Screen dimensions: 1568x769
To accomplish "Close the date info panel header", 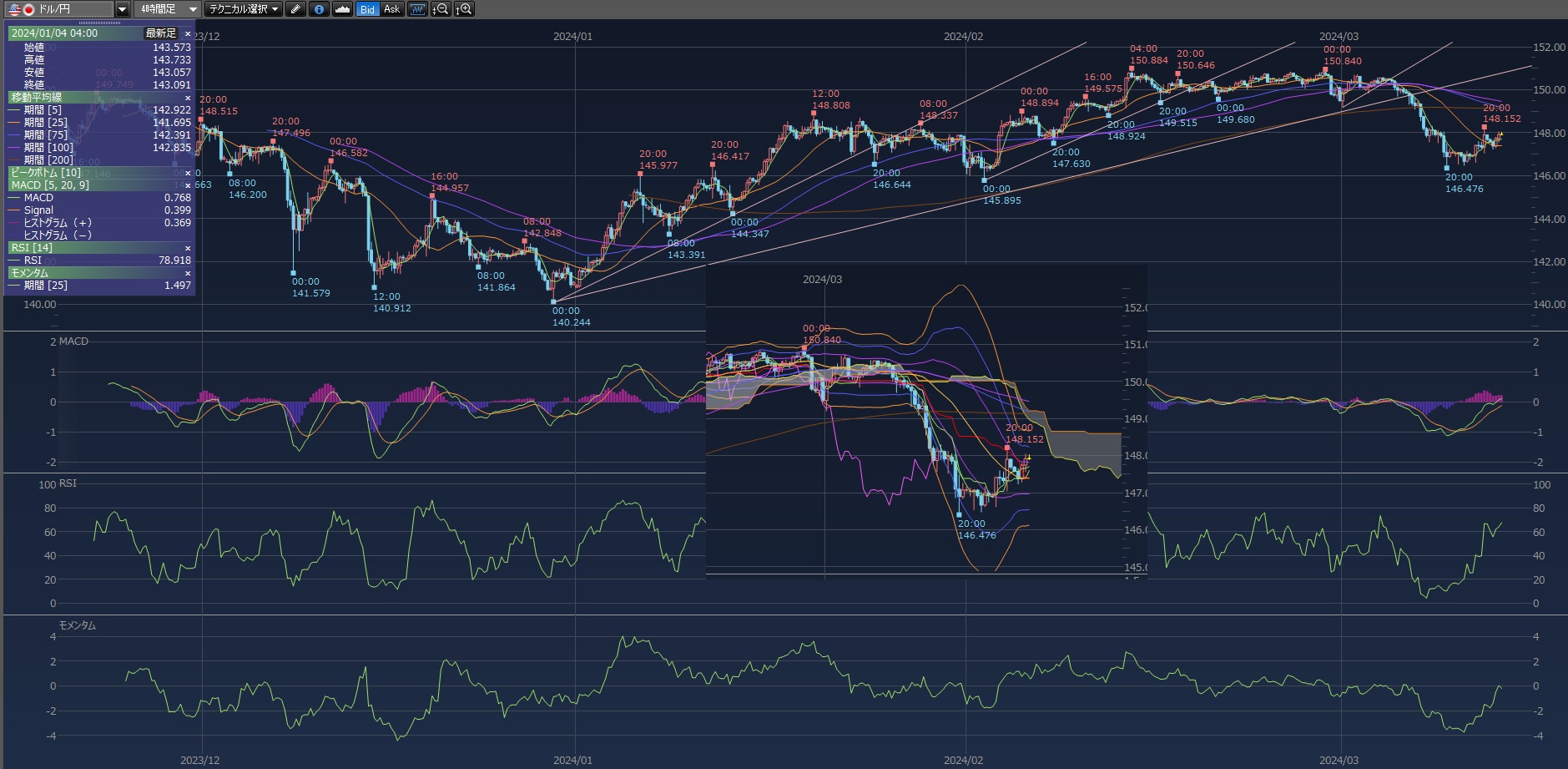I will click(188, 33).
